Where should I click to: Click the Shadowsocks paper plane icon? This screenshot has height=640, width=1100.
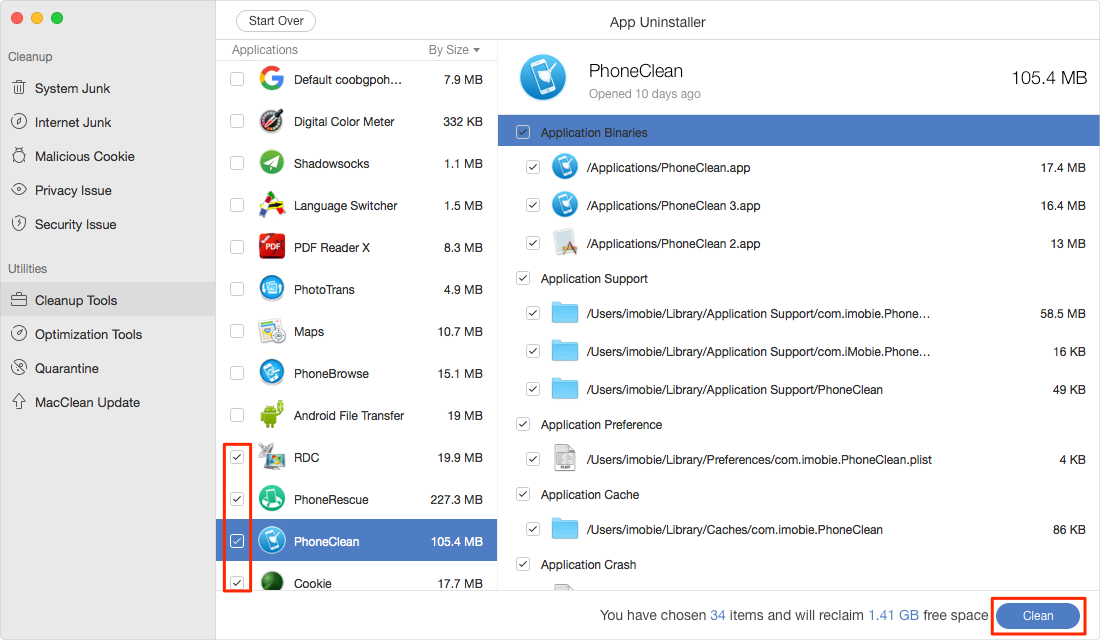tap(271, 163)
